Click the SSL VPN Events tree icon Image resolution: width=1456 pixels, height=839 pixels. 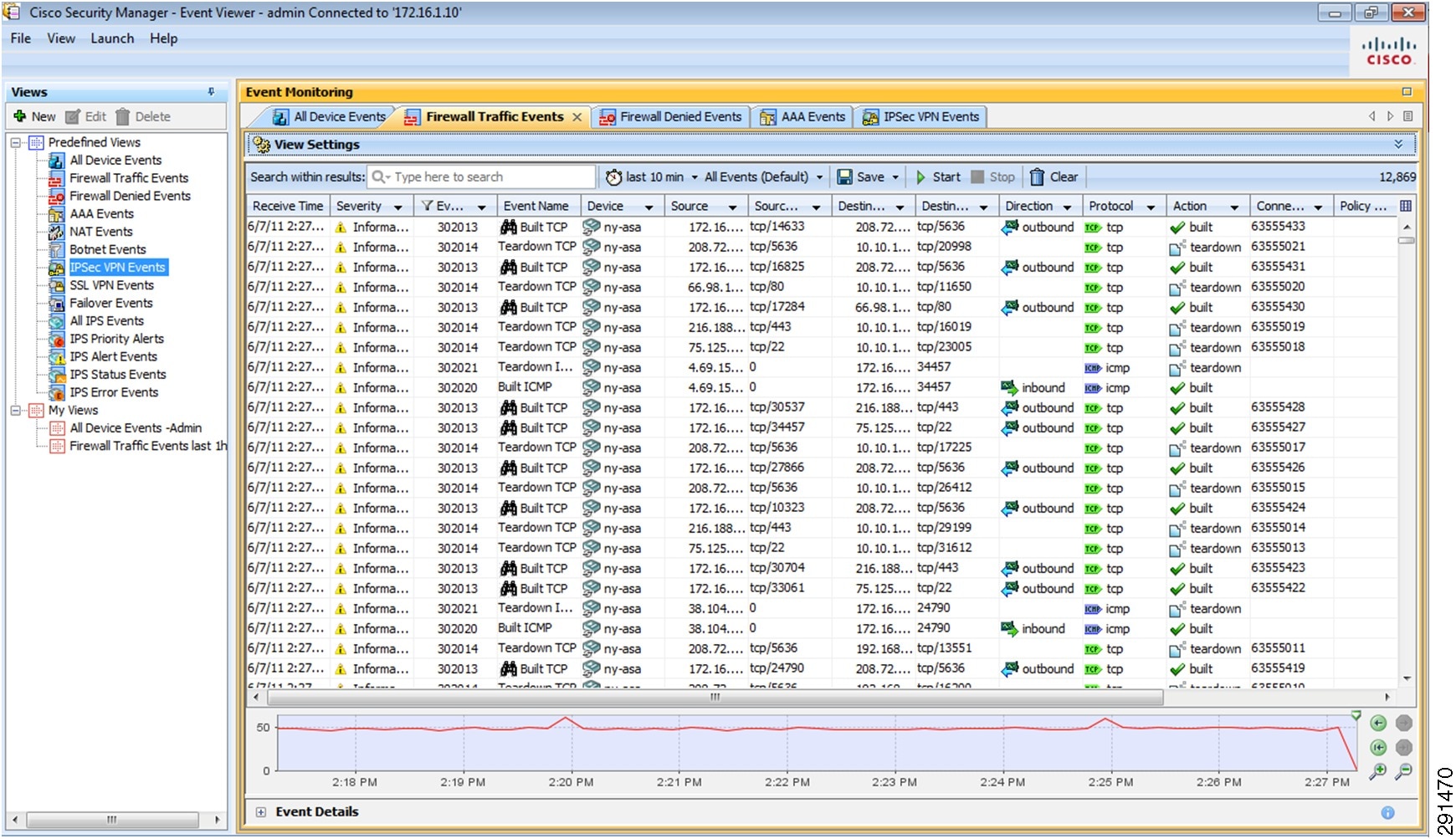[56, 285]
